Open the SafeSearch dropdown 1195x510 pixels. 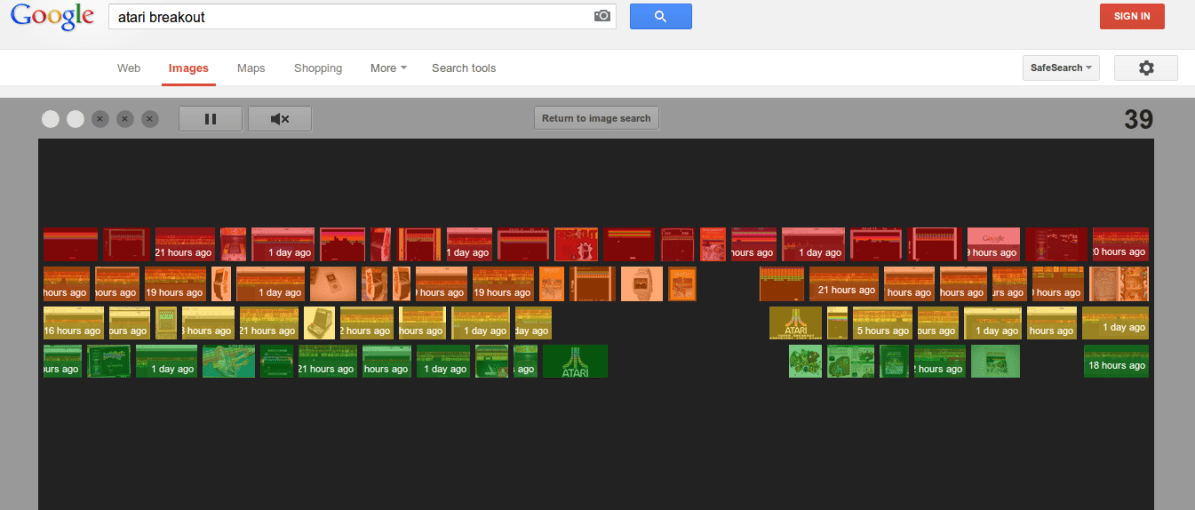1061,68
